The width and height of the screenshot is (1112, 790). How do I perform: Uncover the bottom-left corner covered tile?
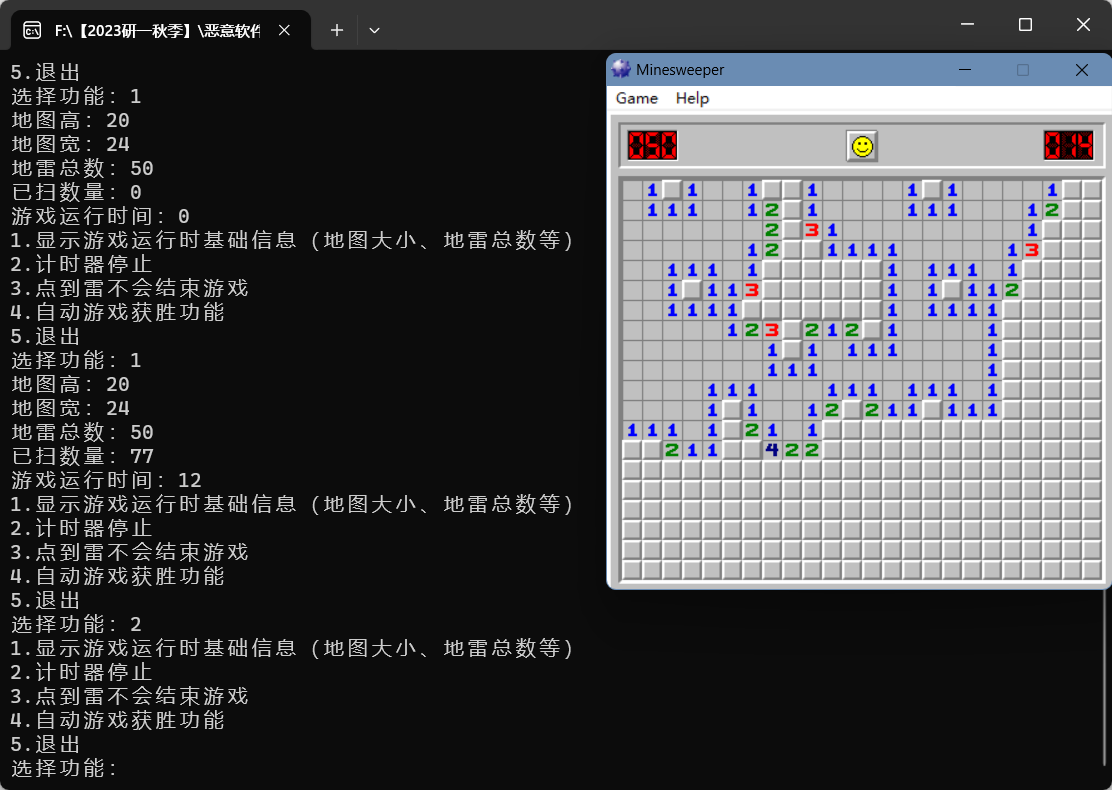tap(631, 570)
